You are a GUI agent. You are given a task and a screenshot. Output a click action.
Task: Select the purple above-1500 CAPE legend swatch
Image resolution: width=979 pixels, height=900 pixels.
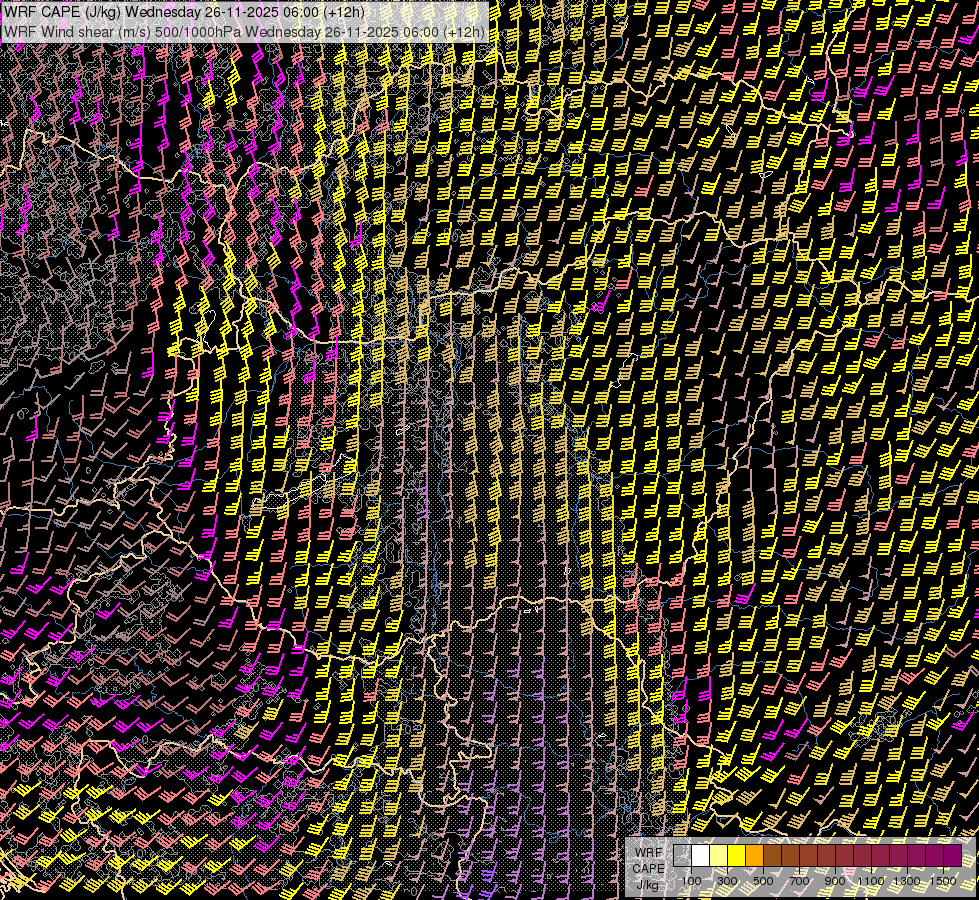click(x=953, y=855)
